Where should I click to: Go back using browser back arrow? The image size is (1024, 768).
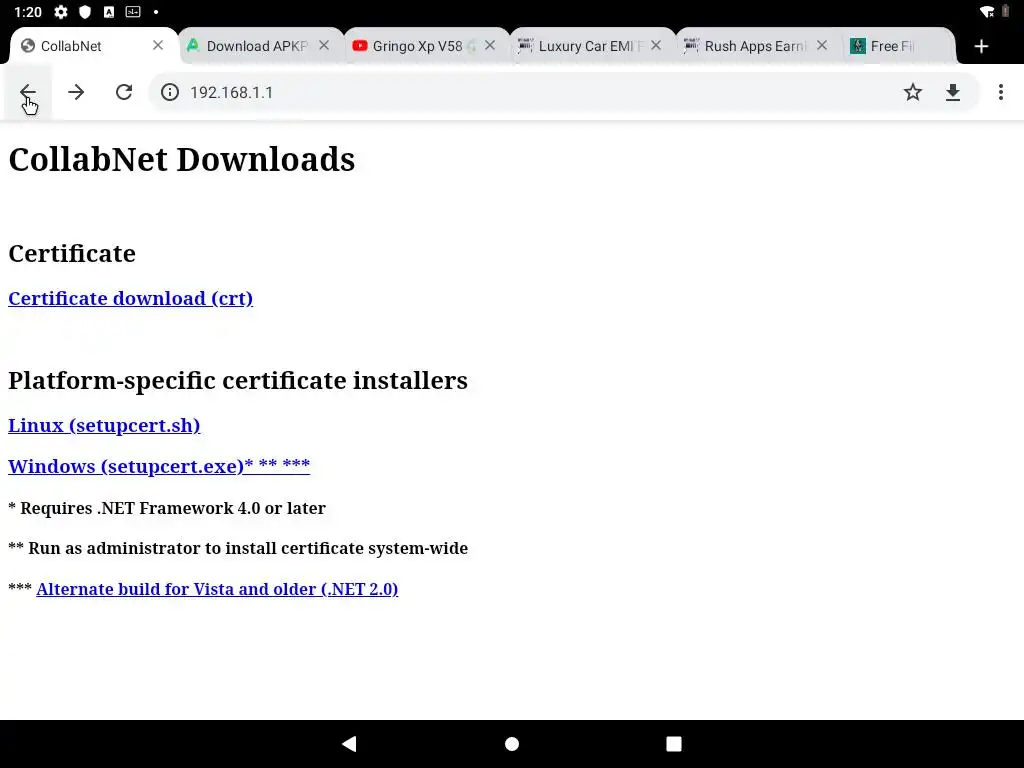point(27,92)
